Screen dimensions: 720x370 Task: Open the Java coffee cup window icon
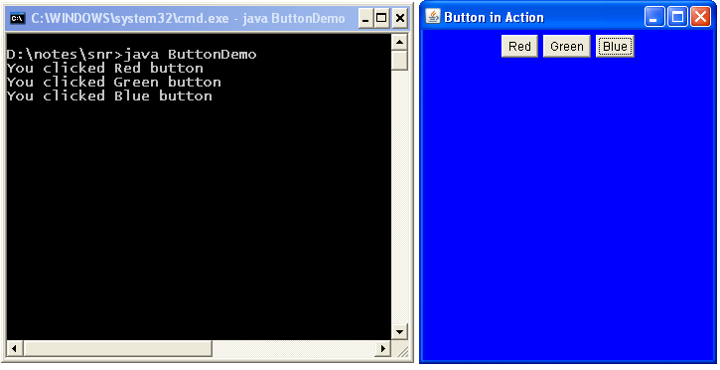(433, 17)
